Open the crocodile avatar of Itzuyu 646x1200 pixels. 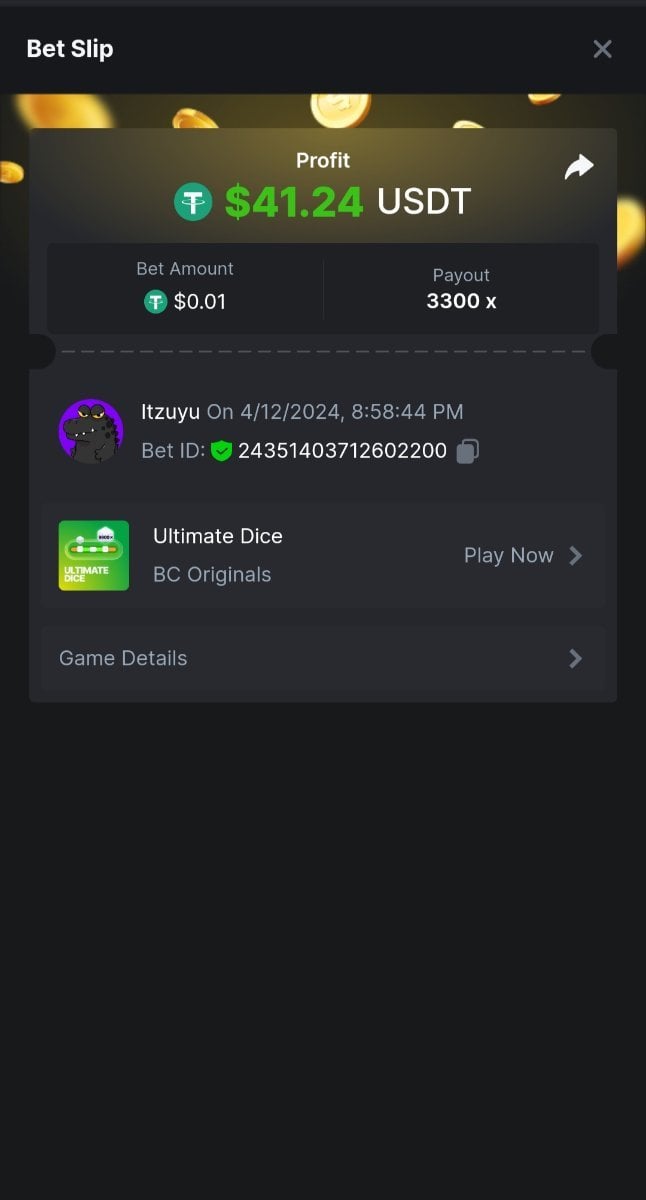(91, 431)
